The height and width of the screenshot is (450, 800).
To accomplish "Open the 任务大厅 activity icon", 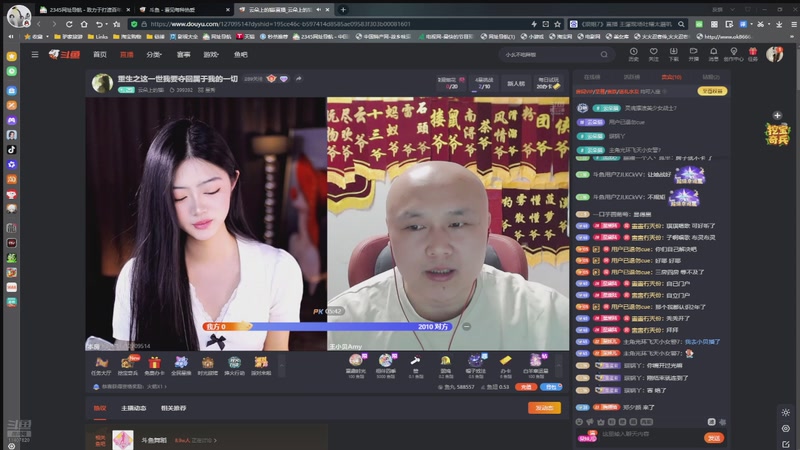I will pyautogui.click(x=101, y=366).
